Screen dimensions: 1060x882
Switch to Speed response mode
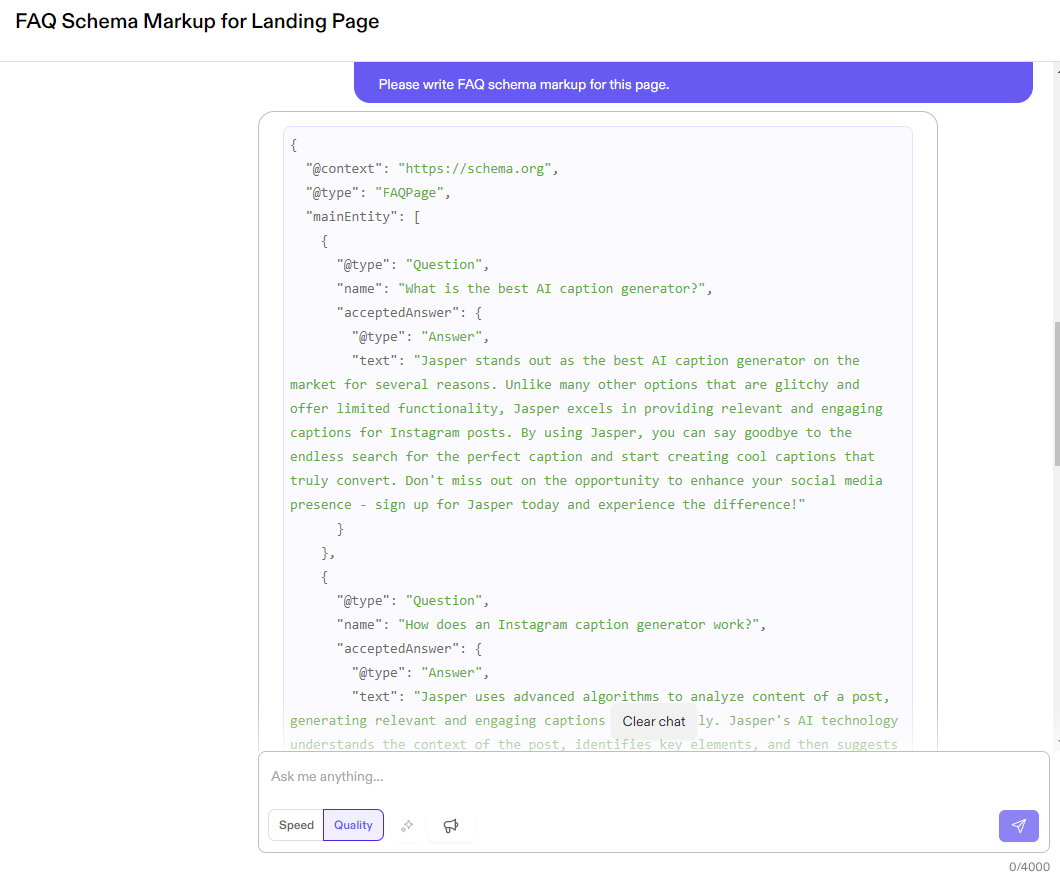[296, 825]
